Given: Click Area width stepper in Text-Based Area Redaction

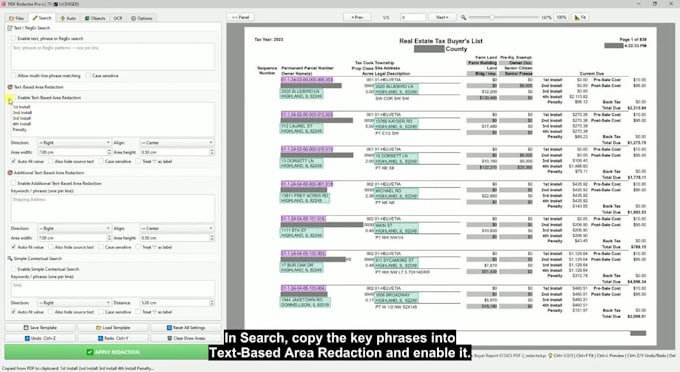Looking at the screenshot, I should [x=109, y=152].
